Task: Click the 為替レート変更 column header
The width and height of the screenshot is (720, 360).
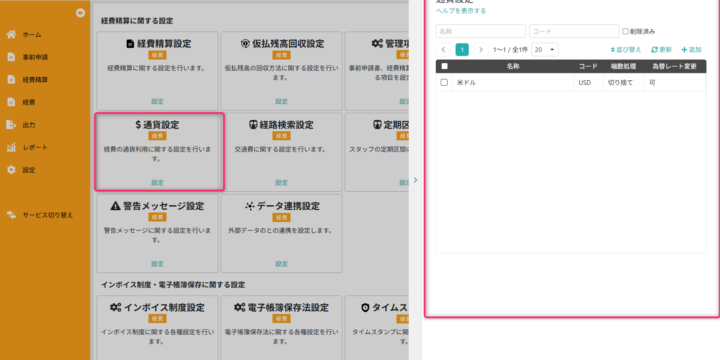Action: (x=675, y=66)
